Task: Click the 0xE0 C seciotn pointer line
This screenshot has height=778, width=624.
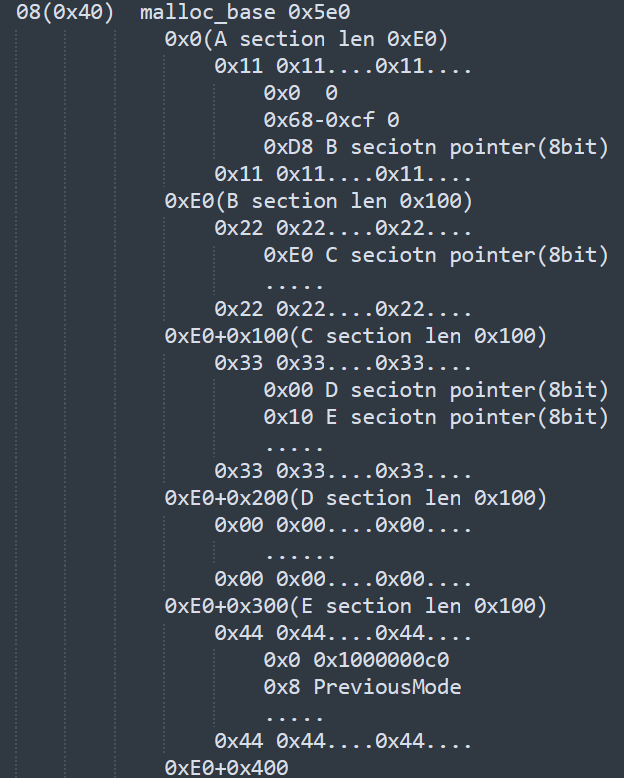Action: coord(435,255)
